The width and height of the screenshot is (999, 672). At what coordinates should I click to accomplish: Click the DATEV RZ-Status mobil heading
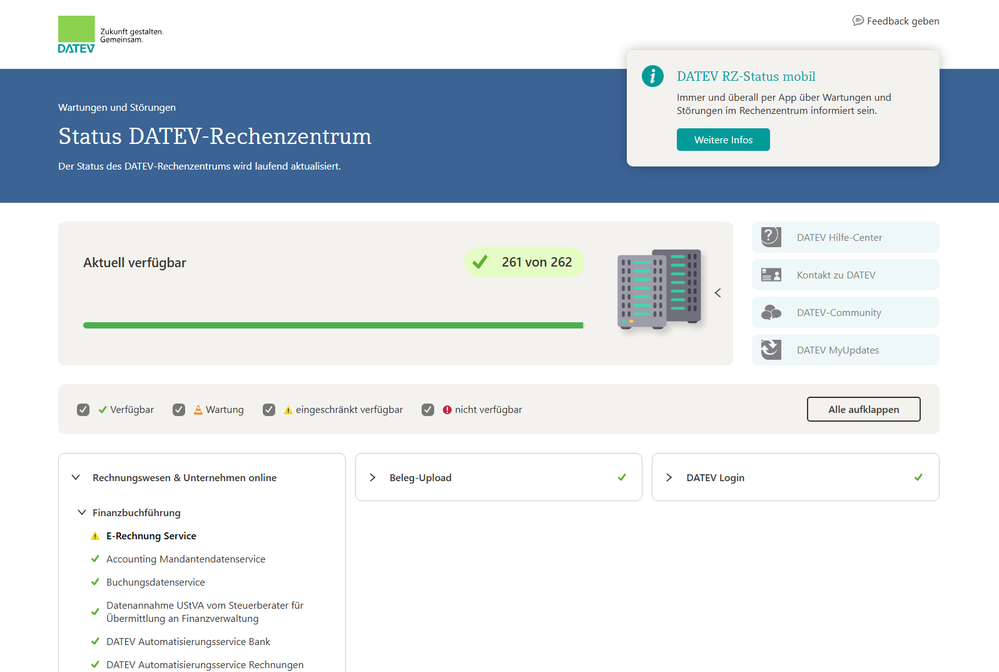pyautogui.click(x=745, y=76)
